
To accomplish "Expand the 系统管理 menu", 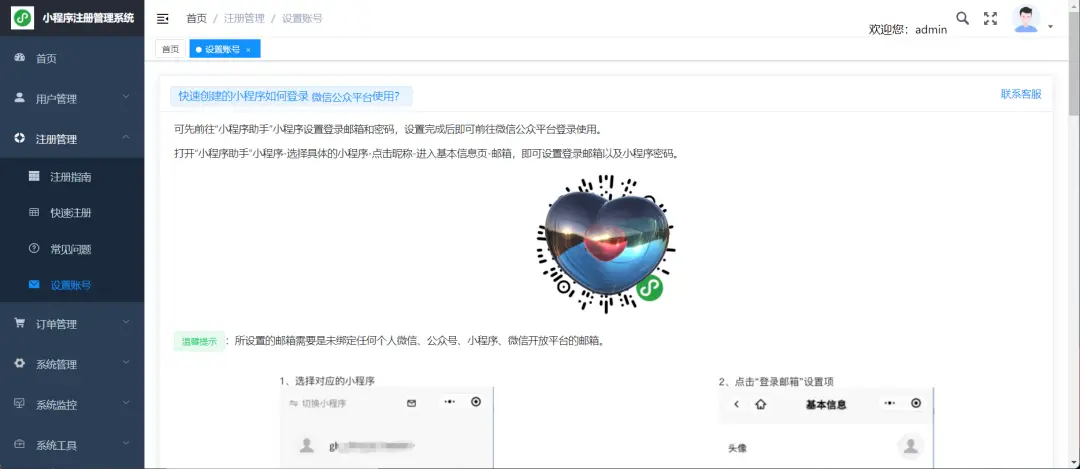I will click(x=72, y=364).
